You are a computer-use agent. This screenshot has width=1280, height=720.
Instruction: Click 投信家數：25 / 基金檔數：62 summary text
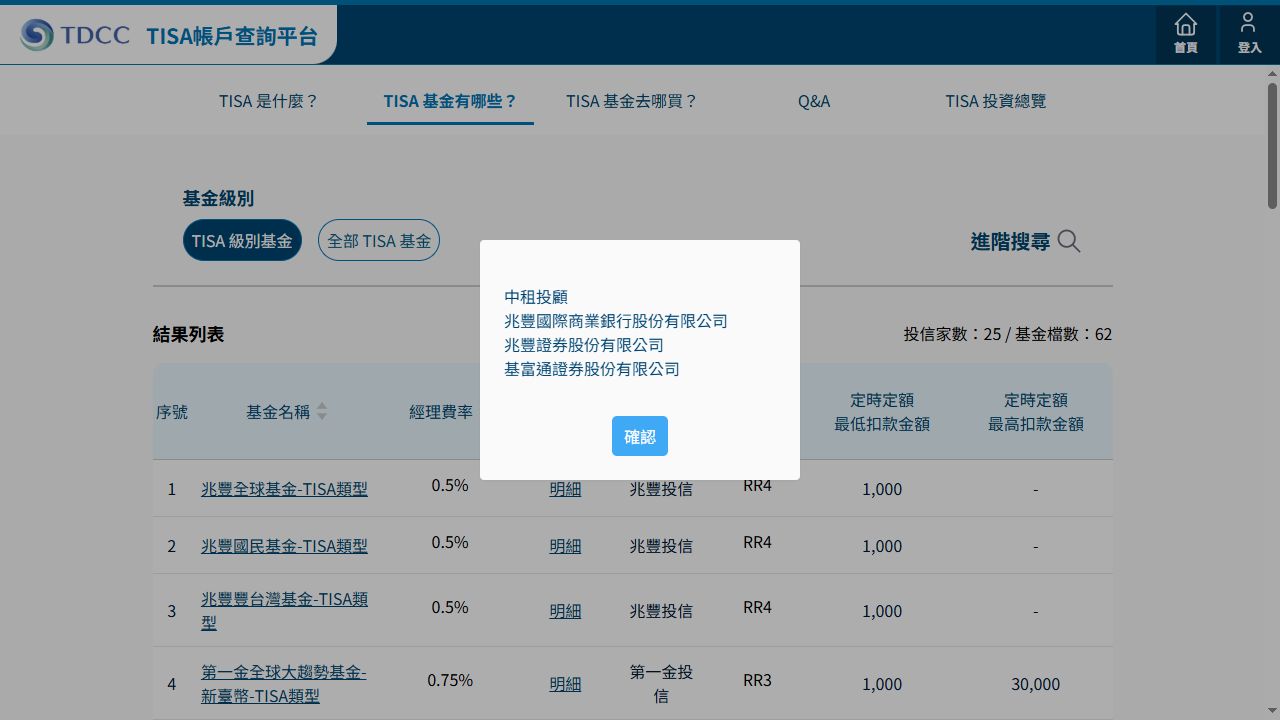pos(1008,334)
